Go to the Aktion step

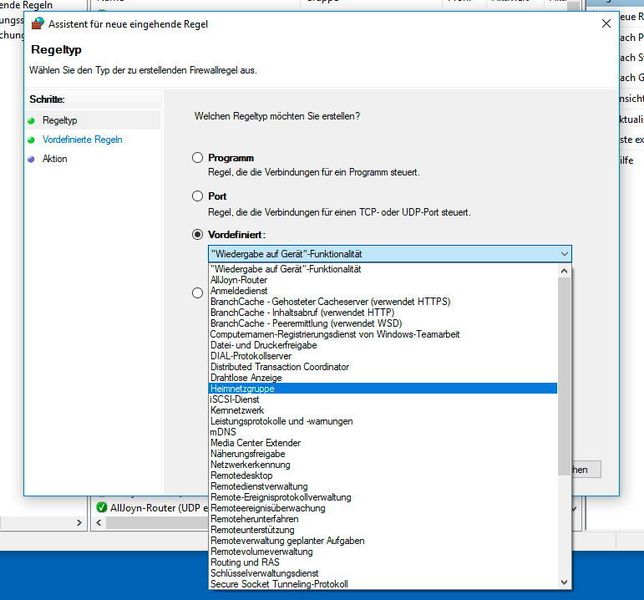(x=55, y=159)
